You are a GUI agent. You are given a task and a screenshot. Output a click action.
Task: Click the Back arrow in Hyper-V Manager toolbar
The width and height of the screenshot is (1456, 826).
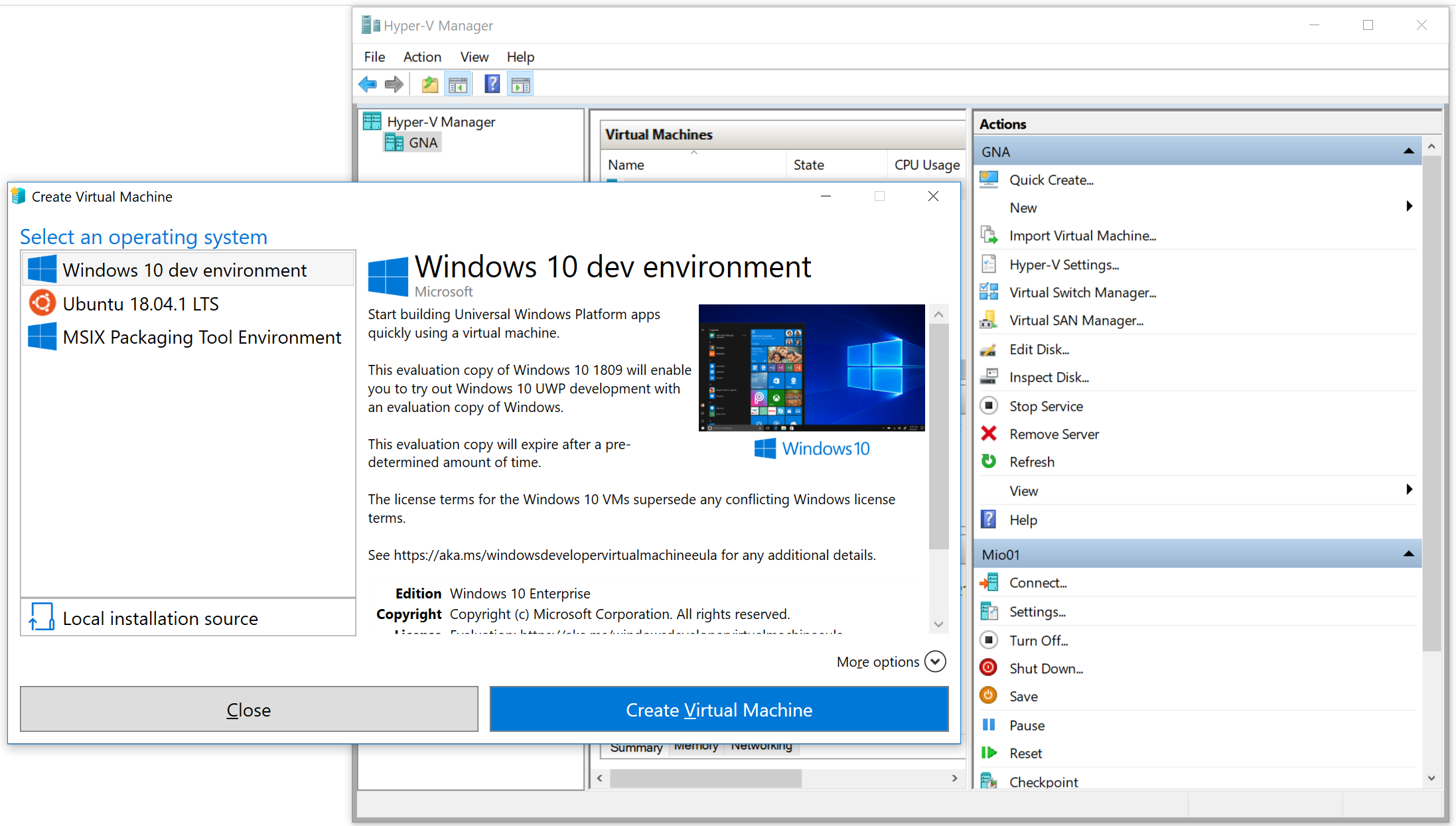pyautogui.click(x=368, y=84)
